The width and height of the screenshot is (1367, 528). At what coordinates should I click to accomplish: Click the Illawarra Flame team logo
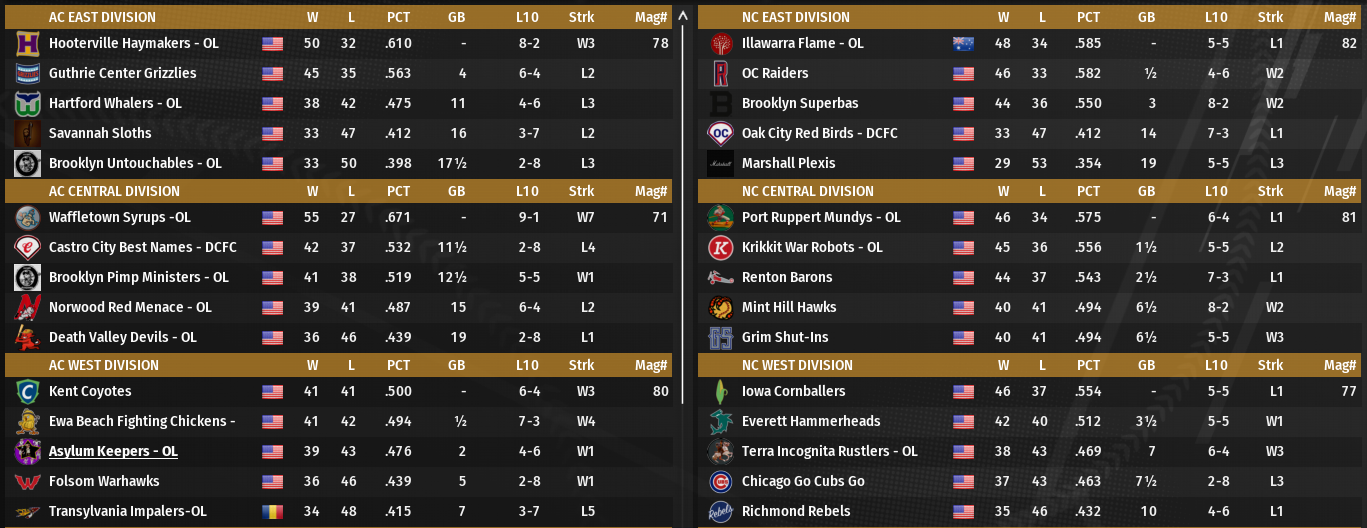[x=720, y=44]
